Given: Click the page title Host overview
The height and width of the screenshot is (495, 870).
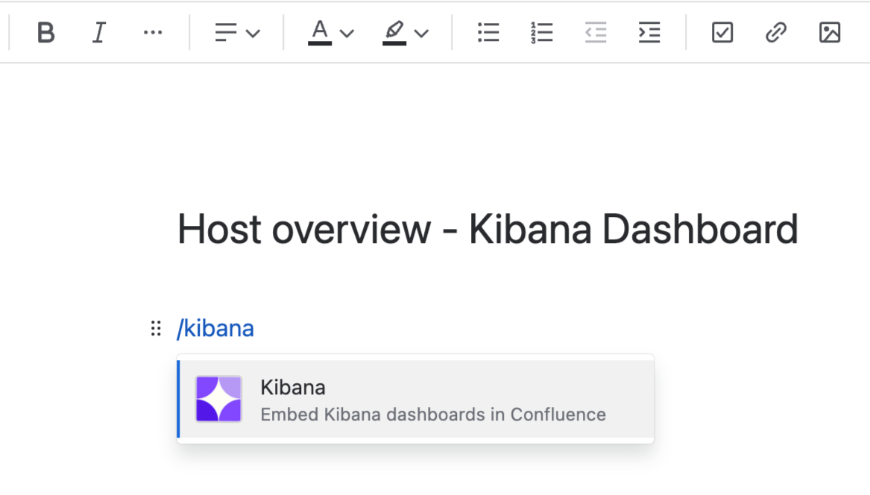Looking at the screenshot, I should click(488, 229).
